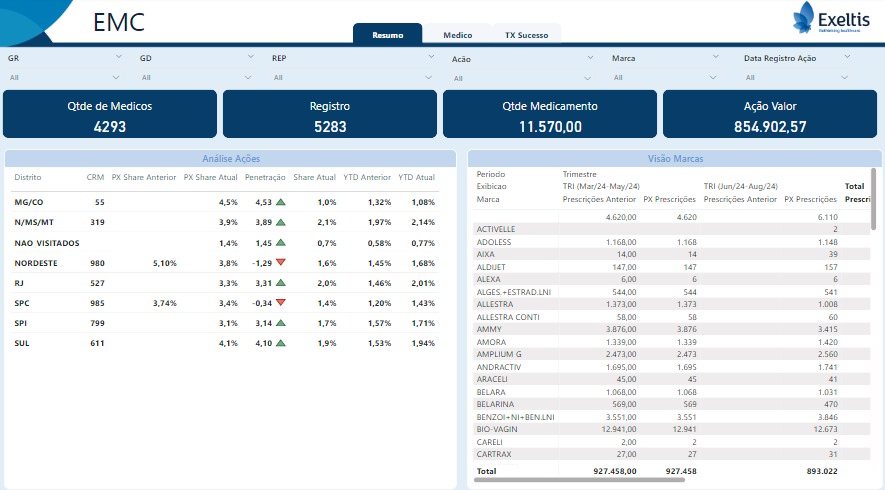The width and height of the screenshot is (885, 490).
Task: Expand the GR header chevron
Action: (119, 57)
